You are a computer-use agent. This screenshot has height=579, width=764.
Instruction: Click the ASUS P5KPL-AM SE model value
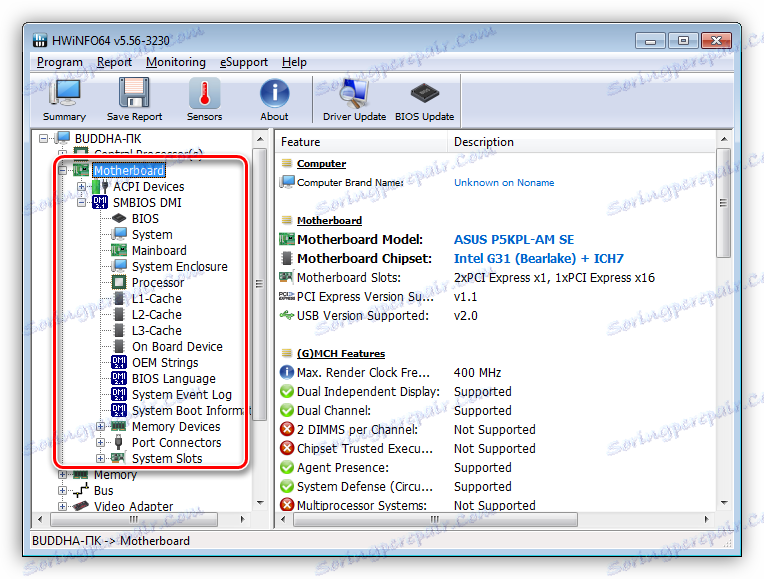(514, 239)
